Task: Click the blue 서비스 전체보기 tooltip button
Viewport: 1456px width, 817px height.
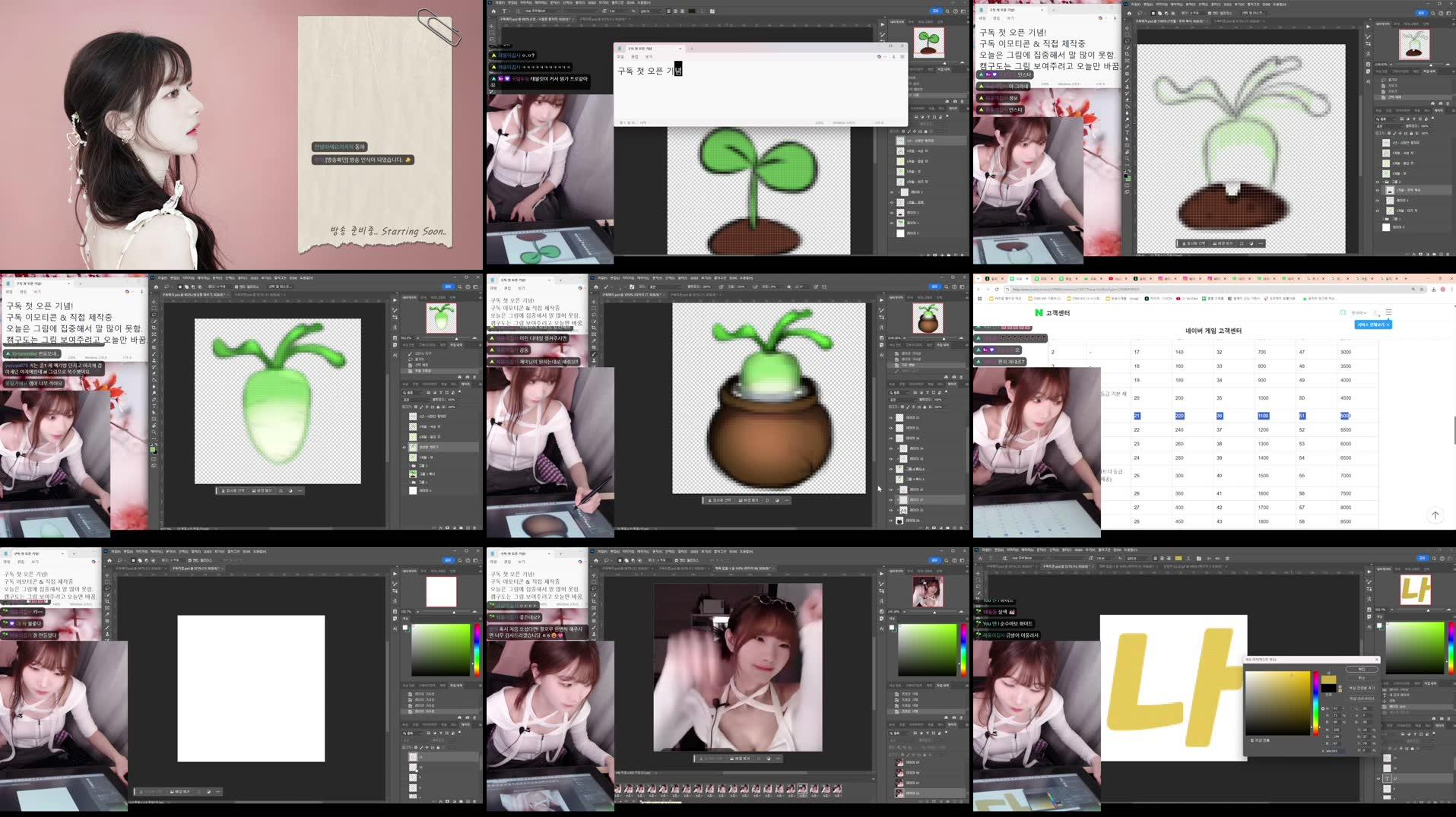Action: click(x=1372, y=325)
